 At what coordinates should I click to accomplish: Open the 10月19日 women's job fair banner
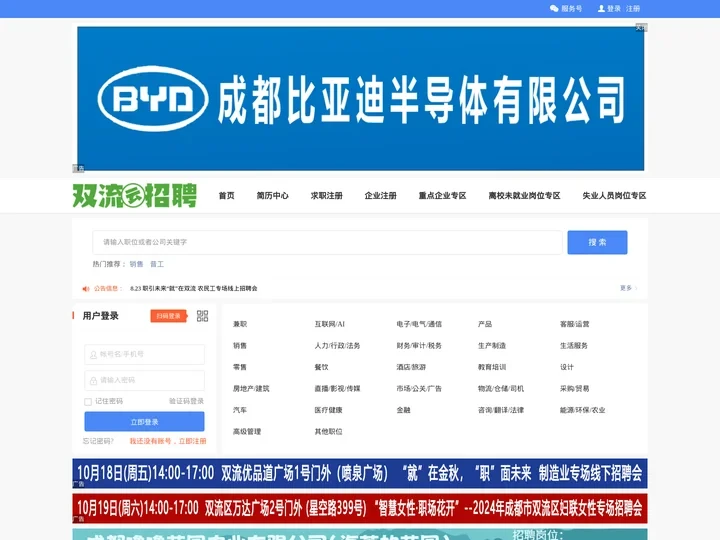(360, 508)
